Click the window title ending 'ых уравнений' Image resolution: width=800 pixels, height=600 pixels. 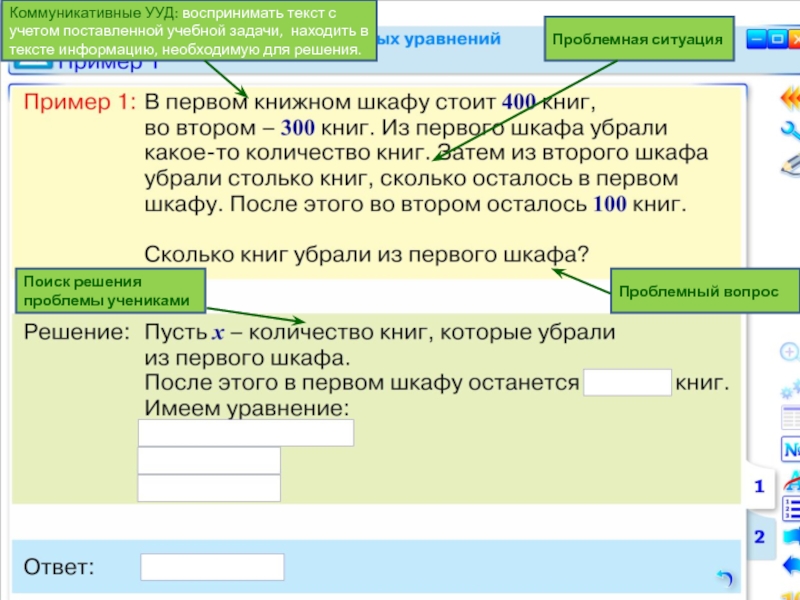click(x=439, y=39)
